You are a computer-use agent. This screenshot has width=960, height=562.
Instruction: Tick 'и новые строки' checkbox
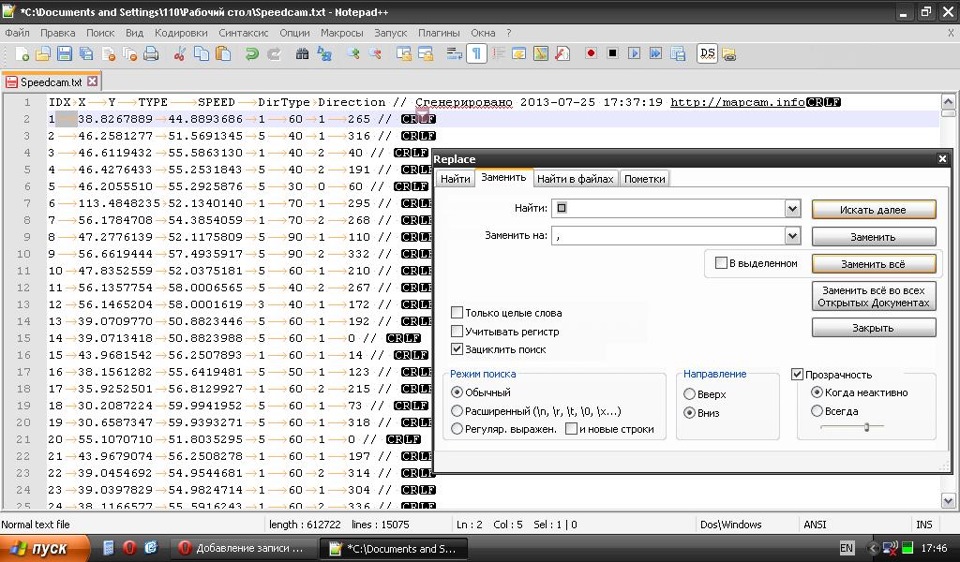571,429
